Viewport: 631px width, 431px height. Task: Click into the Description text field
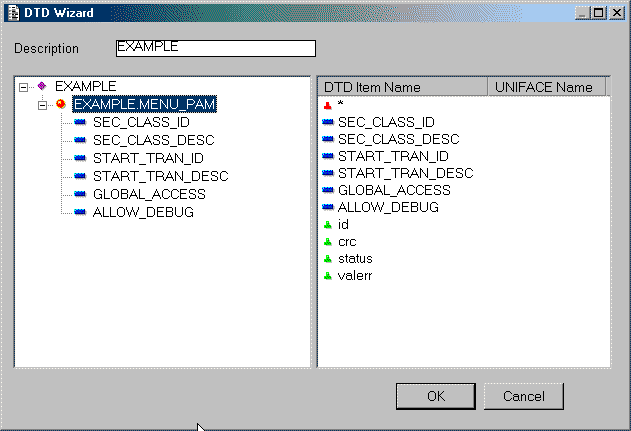[x=215, y=48]
